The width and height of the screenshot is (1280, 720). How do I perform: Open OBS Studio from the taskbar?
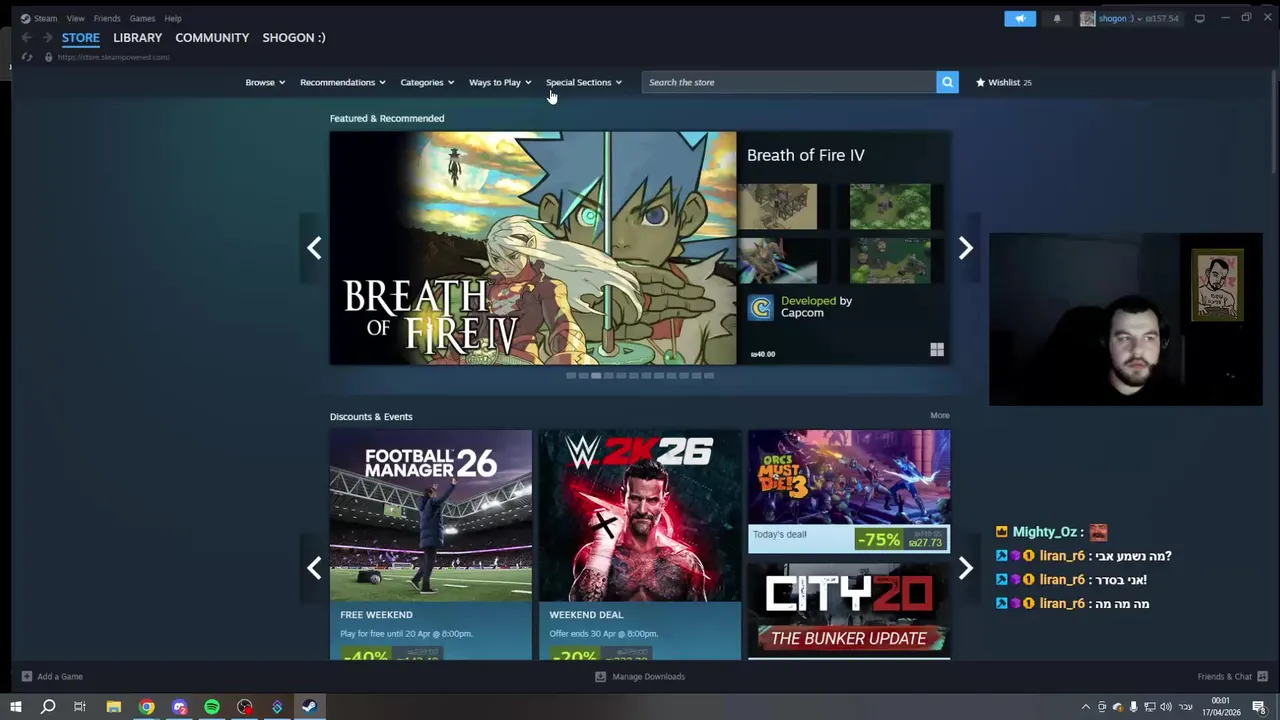point(245,707)
